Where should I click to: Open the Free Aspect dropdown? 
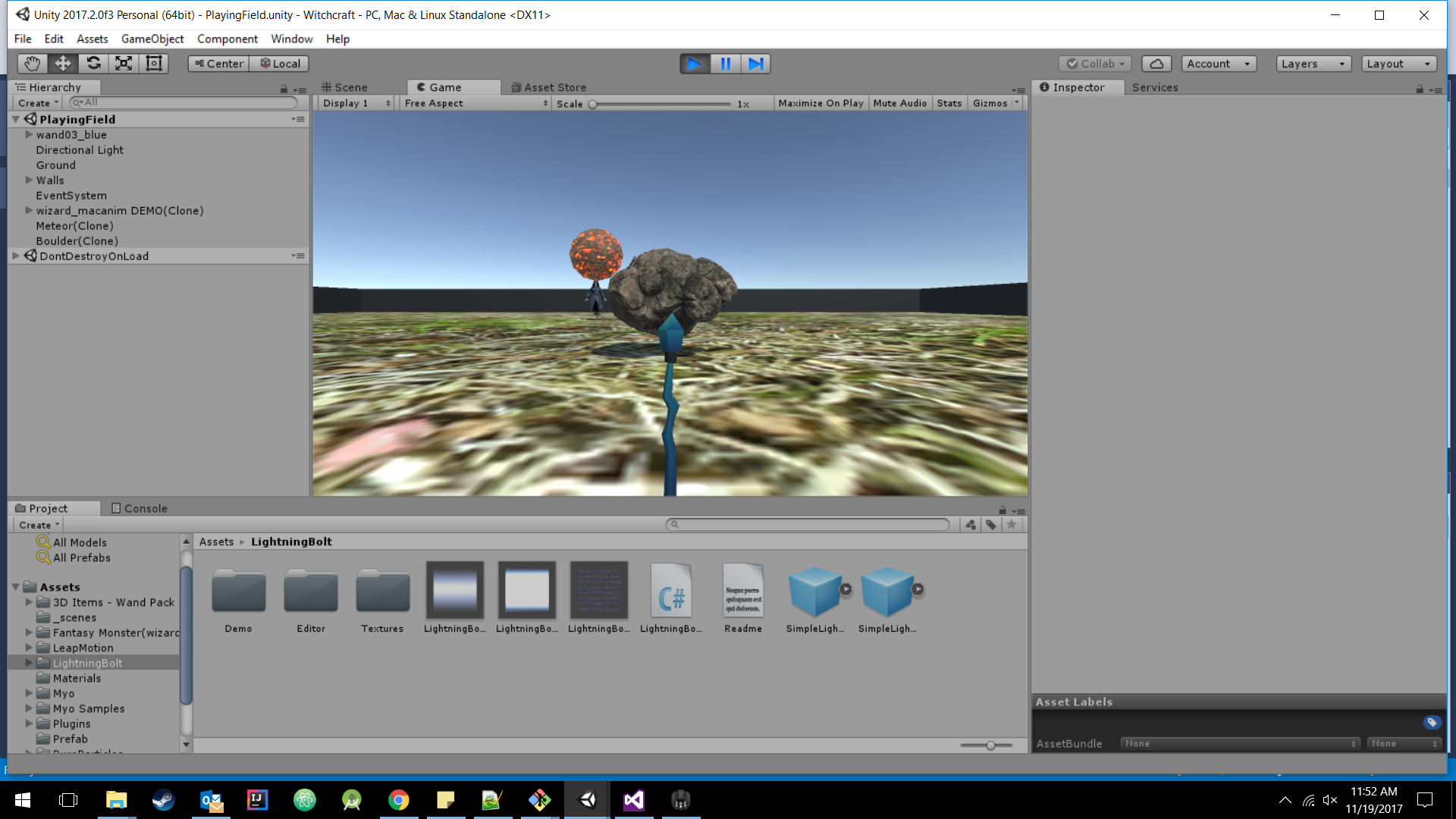[x=475, y=103]
